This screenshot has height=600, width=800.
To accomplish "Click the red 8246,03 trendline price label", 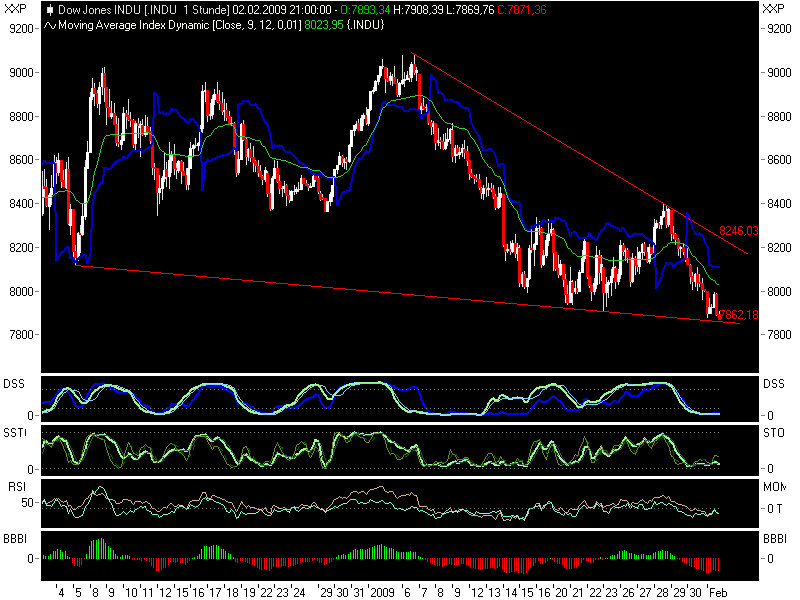I will pyautogui.click(x=740, y=228).
